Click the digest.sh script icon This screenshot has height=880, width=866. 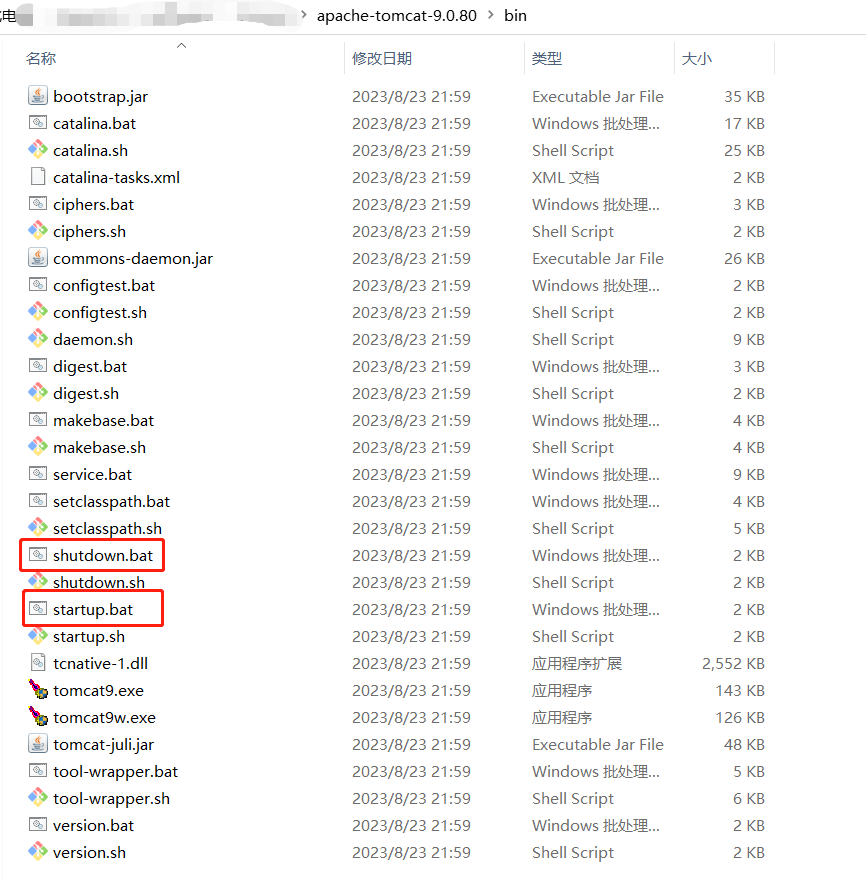coord(38,393)
